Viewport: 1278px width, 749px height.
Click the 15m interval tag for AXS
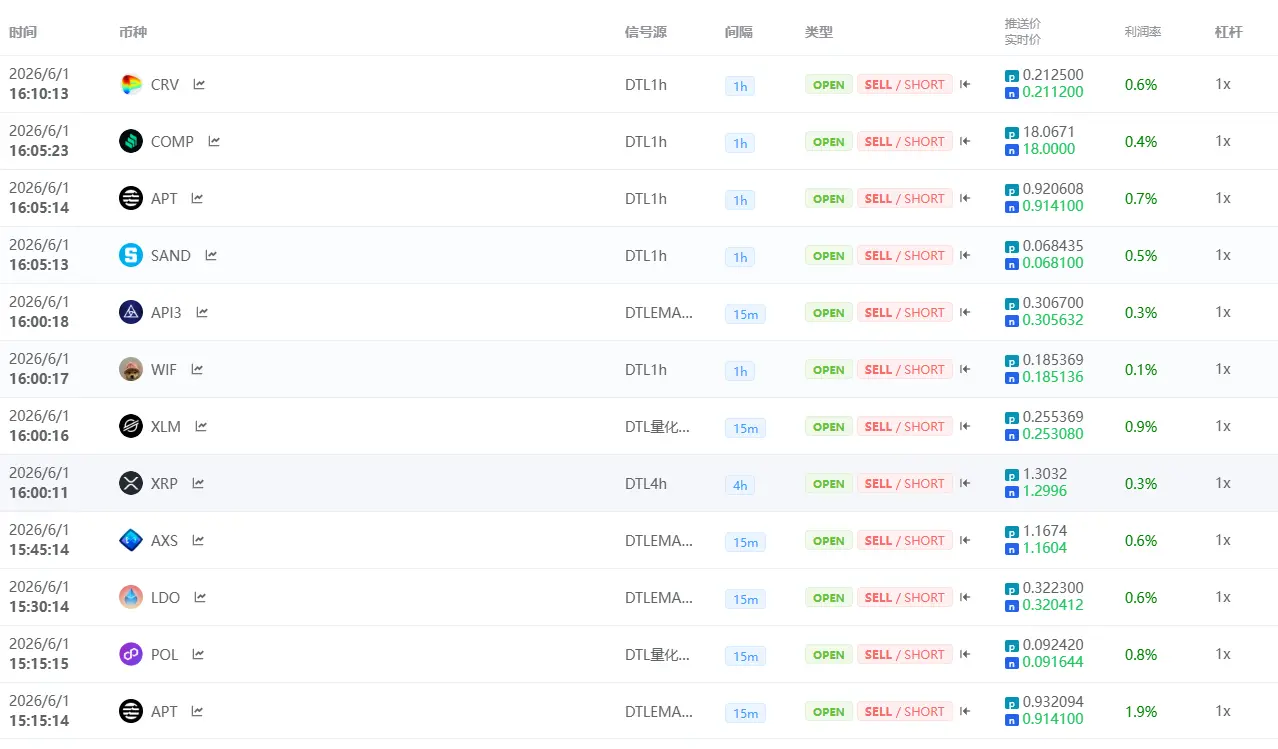click(x=745, y=542)
